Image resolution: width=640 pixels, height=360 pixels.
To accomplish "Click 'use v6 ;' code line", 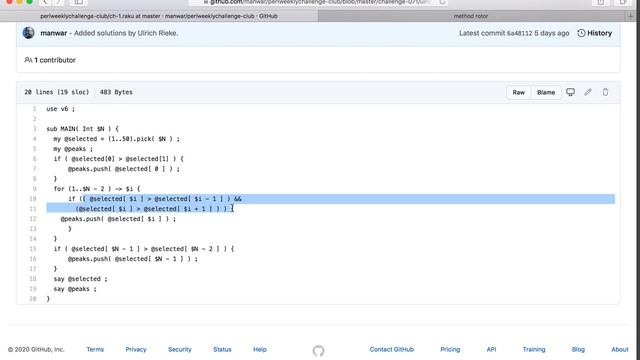I will pos(60,109).
